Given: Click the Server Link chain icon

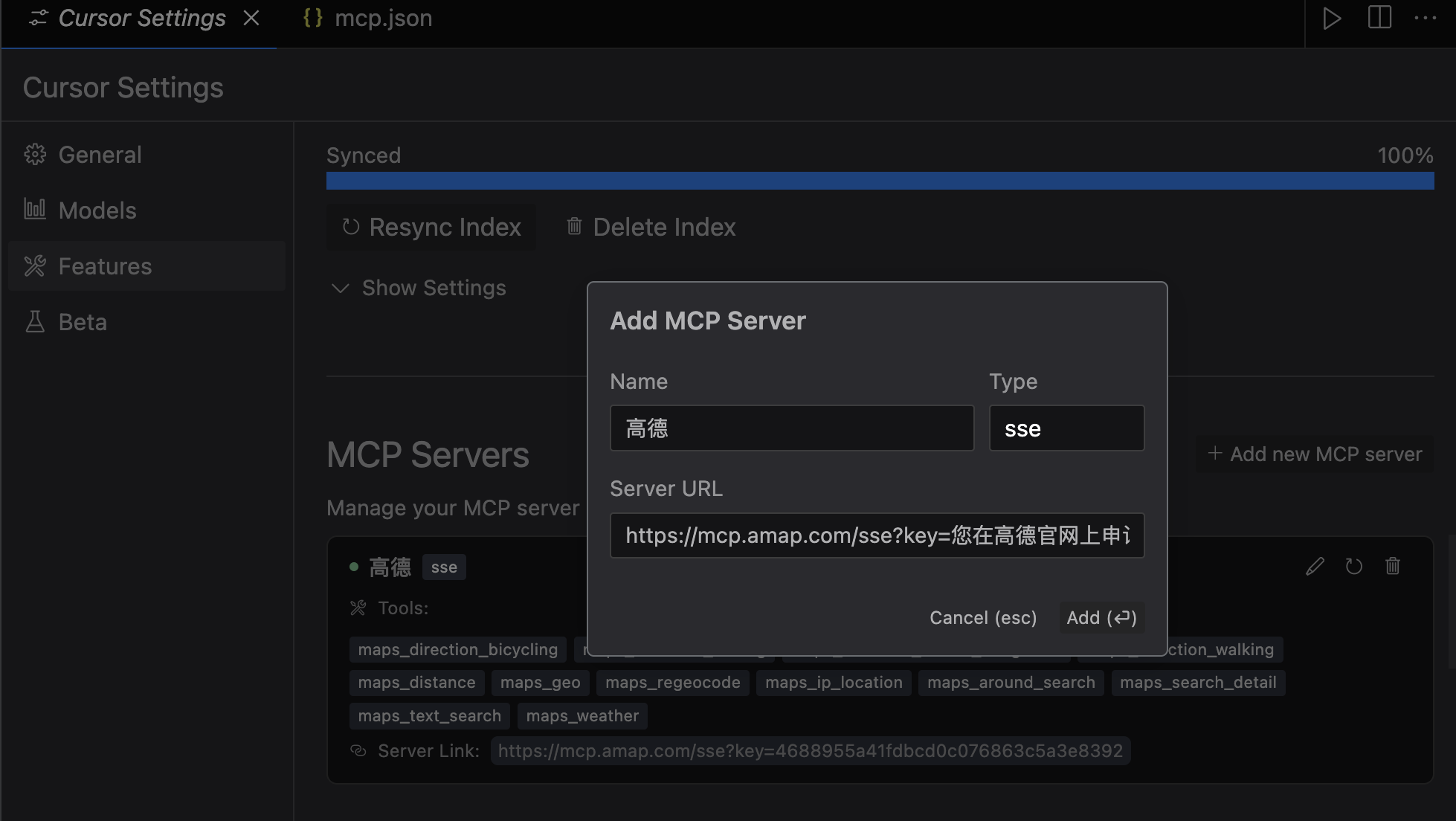Looking at the screenshot, I should 358,751.
